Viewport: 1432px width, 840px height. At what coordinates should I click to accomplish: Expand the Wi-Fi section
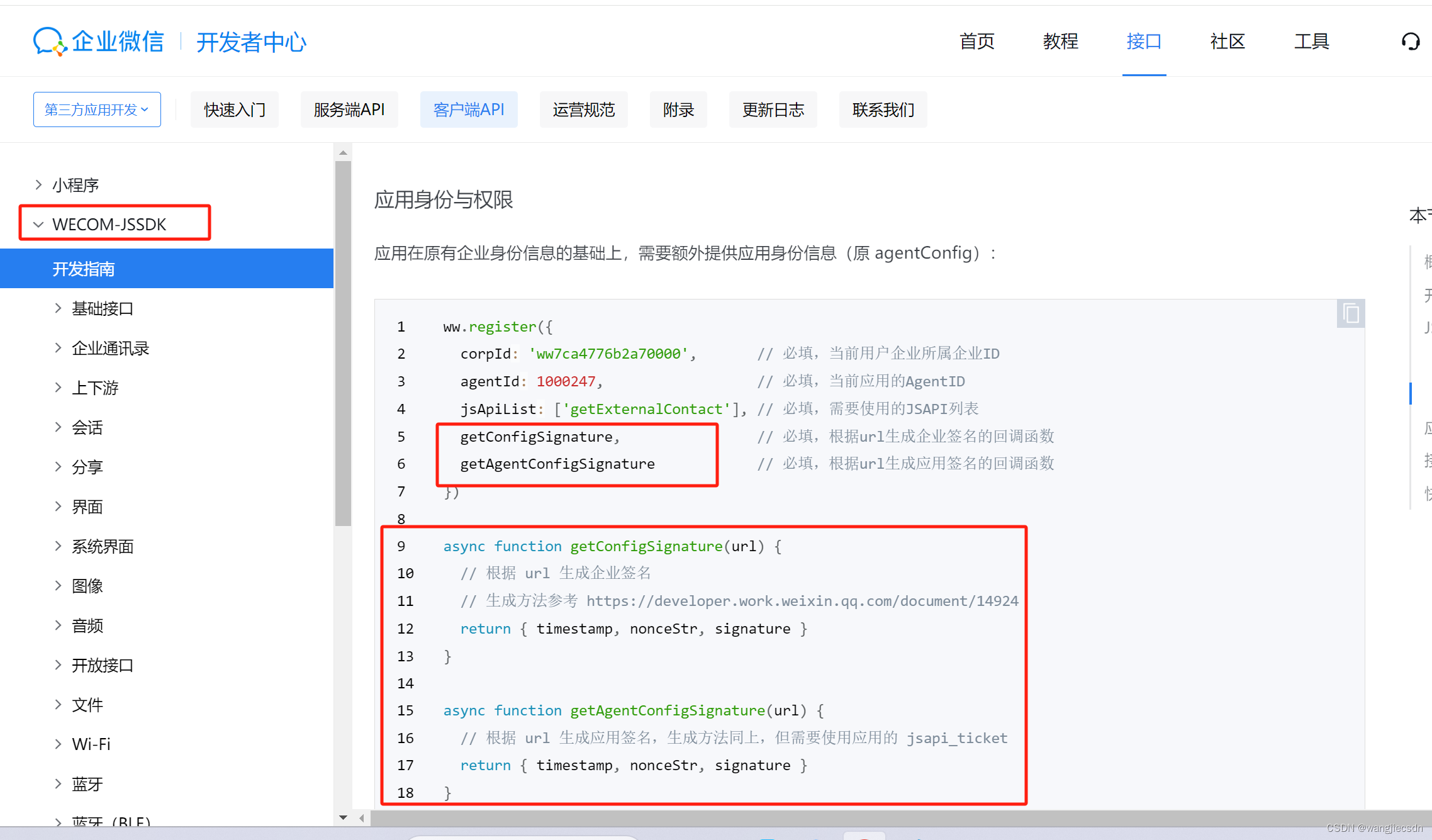coord(58,744)
